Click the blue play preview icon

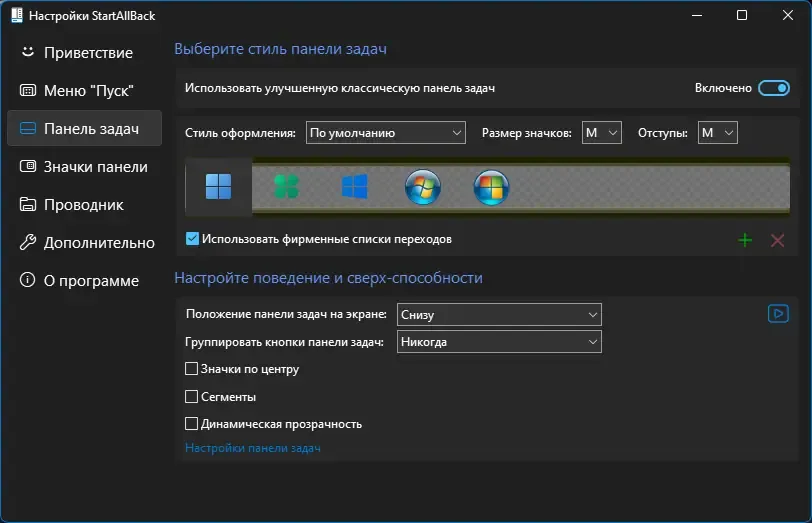pyautogui.click(x=778, y=313)
